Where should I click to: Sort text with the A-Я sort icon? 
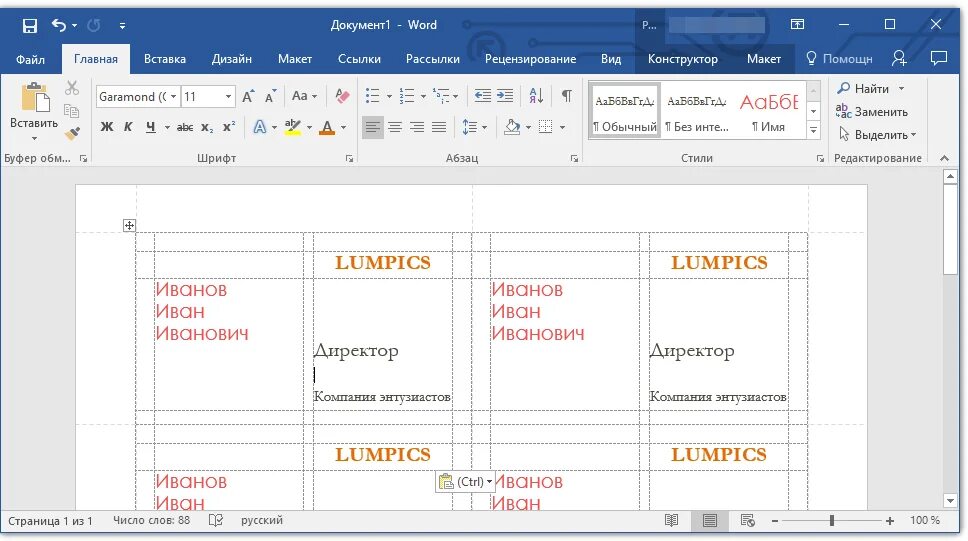pos(536,96)
